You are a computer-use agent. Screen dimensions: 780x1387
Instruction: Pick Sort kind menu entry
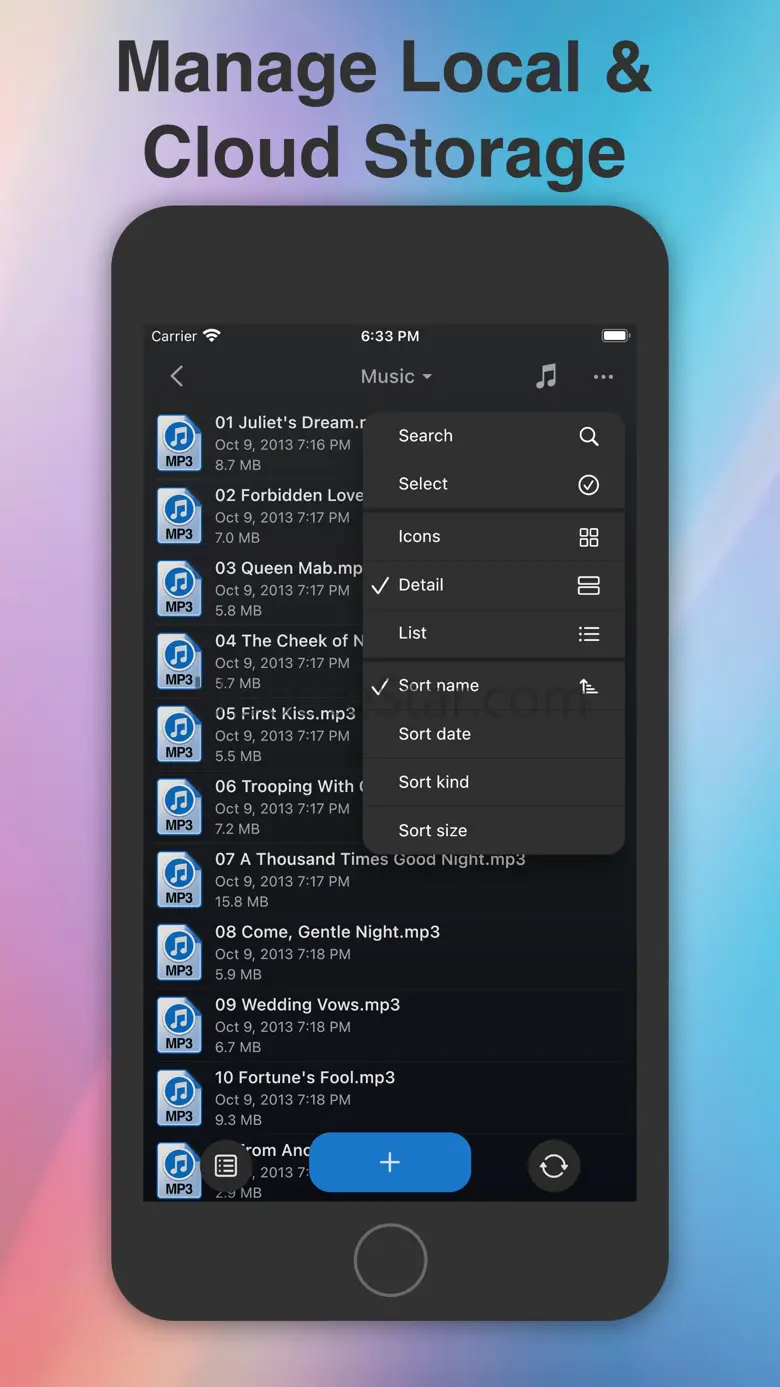tap(434, 782)
